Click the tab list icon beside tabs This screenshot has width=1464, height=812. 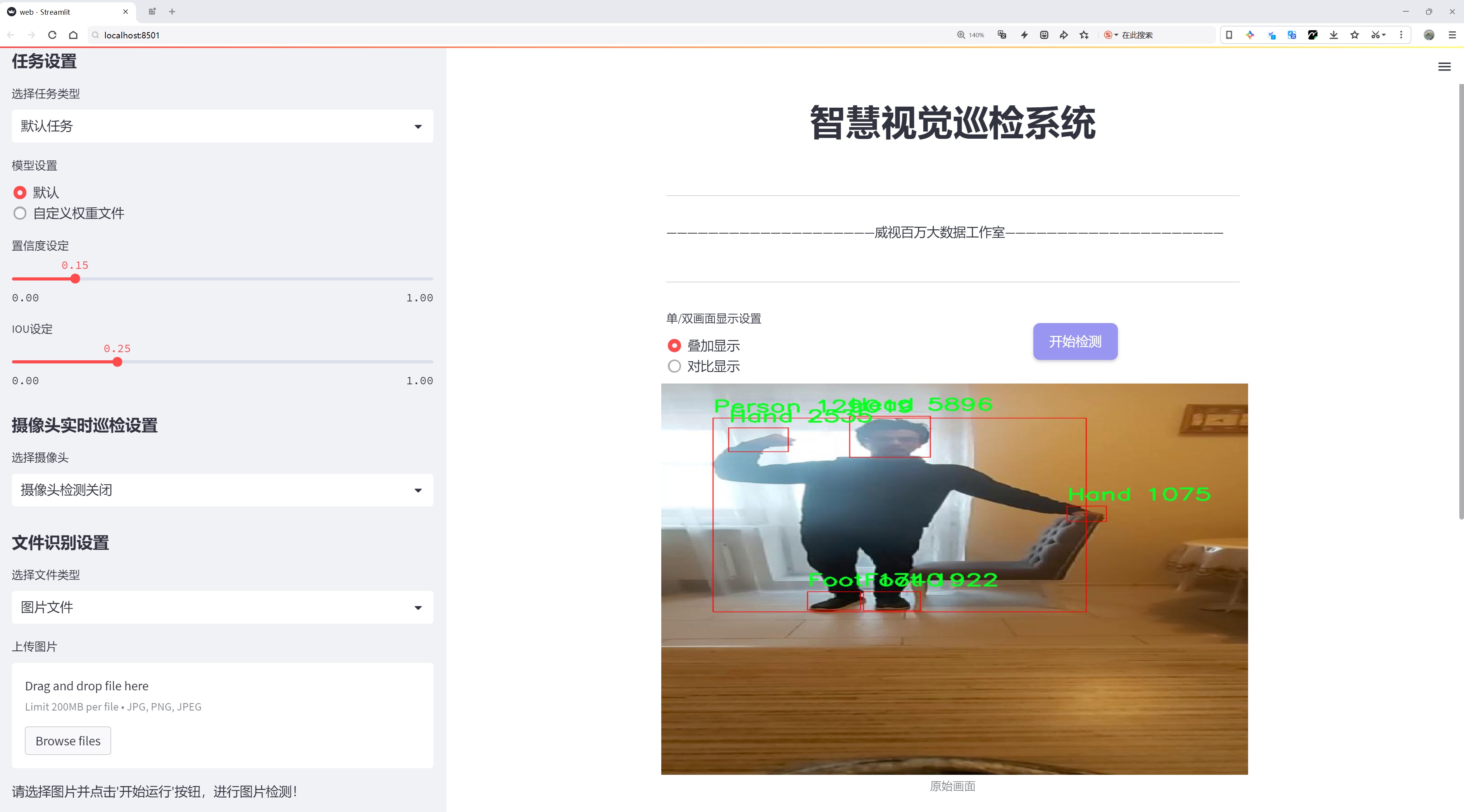pos(152,11)
